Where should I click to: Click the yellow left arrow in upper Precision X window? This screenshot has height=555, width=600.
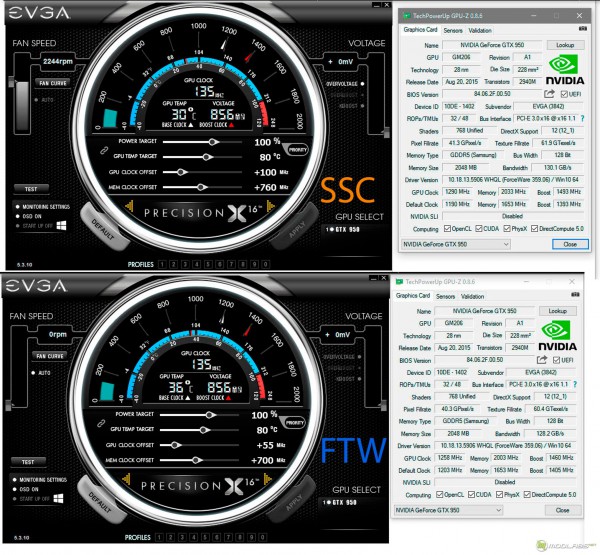(x=129, y=206)
